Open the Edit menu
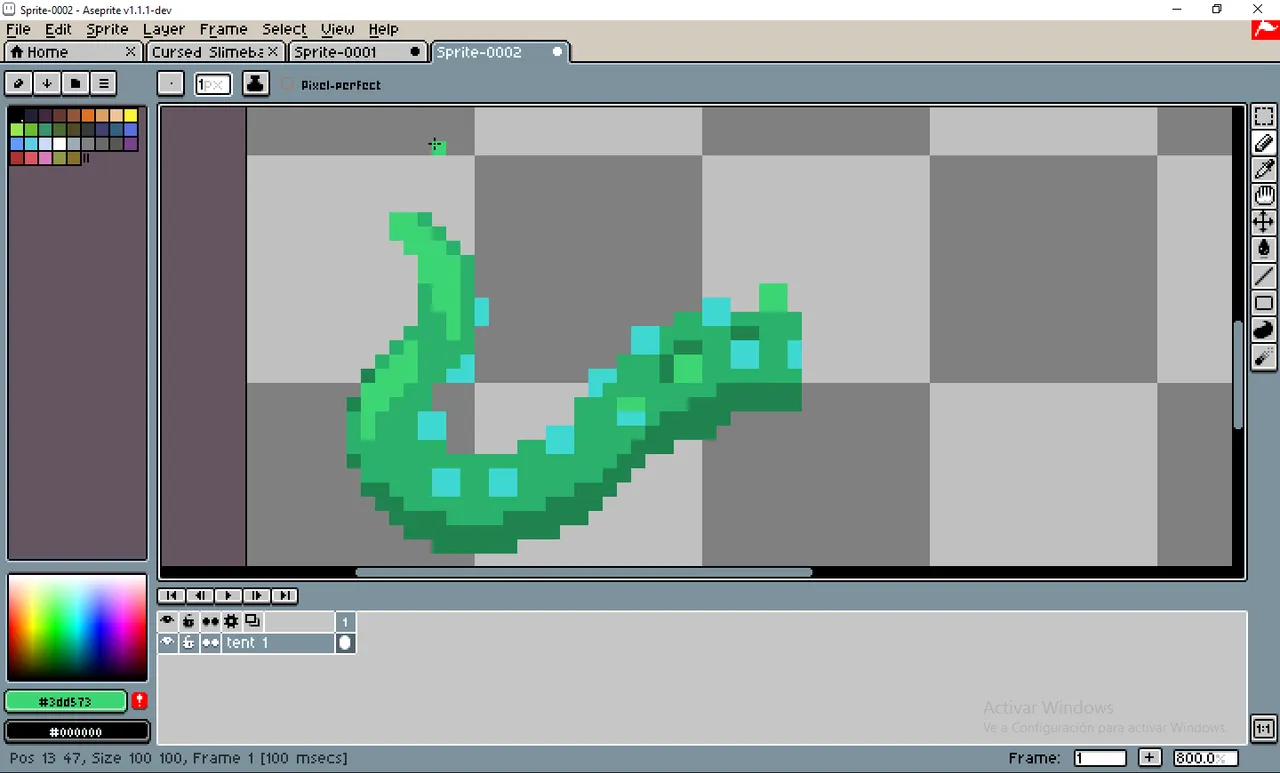Viewport: 1280px width, 773px height. tap(58, 29)
